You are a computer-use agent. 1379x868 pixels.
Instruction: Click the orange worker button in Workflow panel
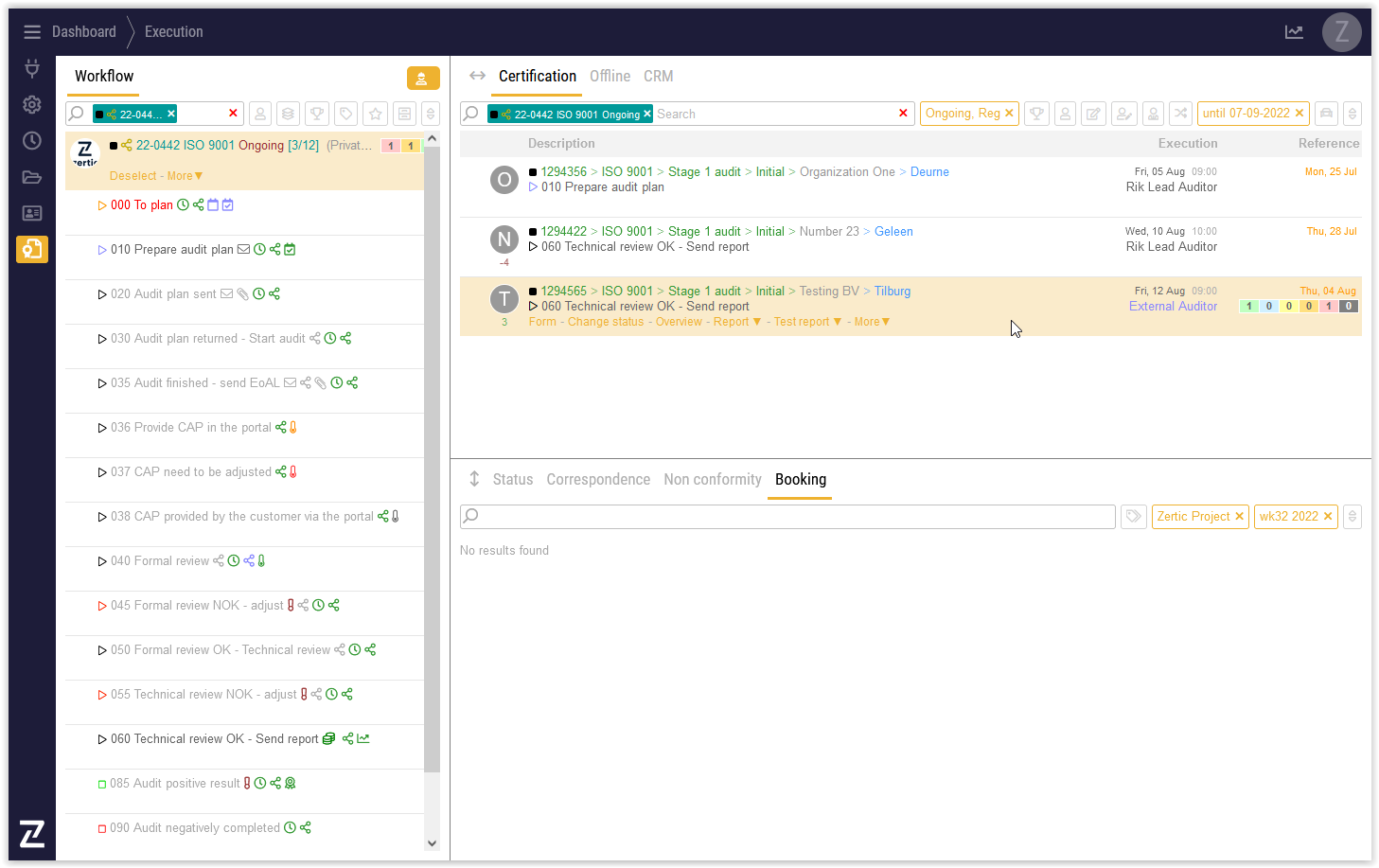[x=423, y=79]
